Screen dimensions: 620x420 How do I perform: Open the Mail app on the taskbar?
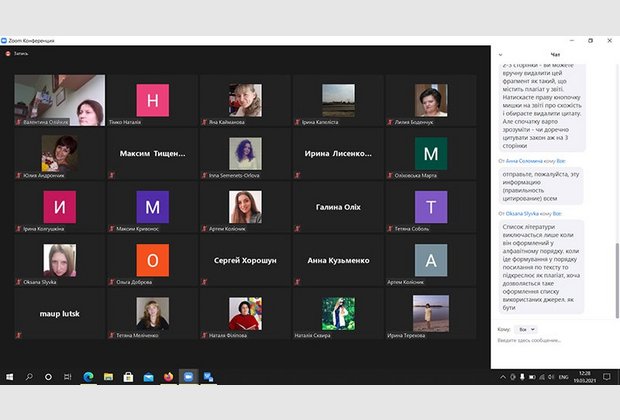point(148,377)
